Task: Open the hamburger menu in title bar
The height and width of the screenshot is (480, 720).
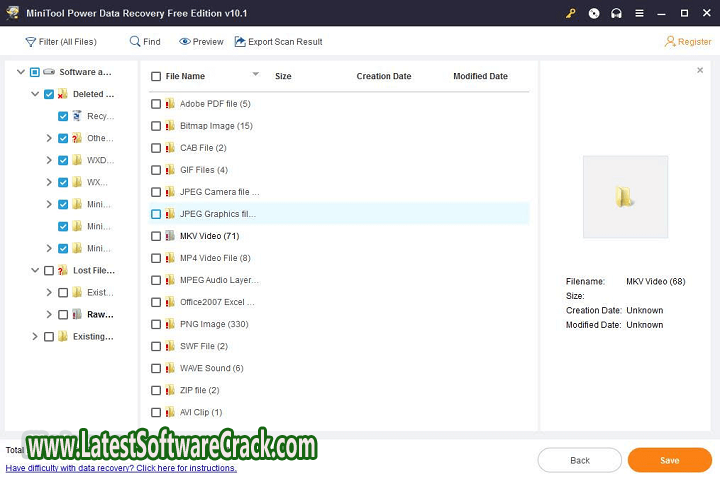Action: tap(638, 13)
